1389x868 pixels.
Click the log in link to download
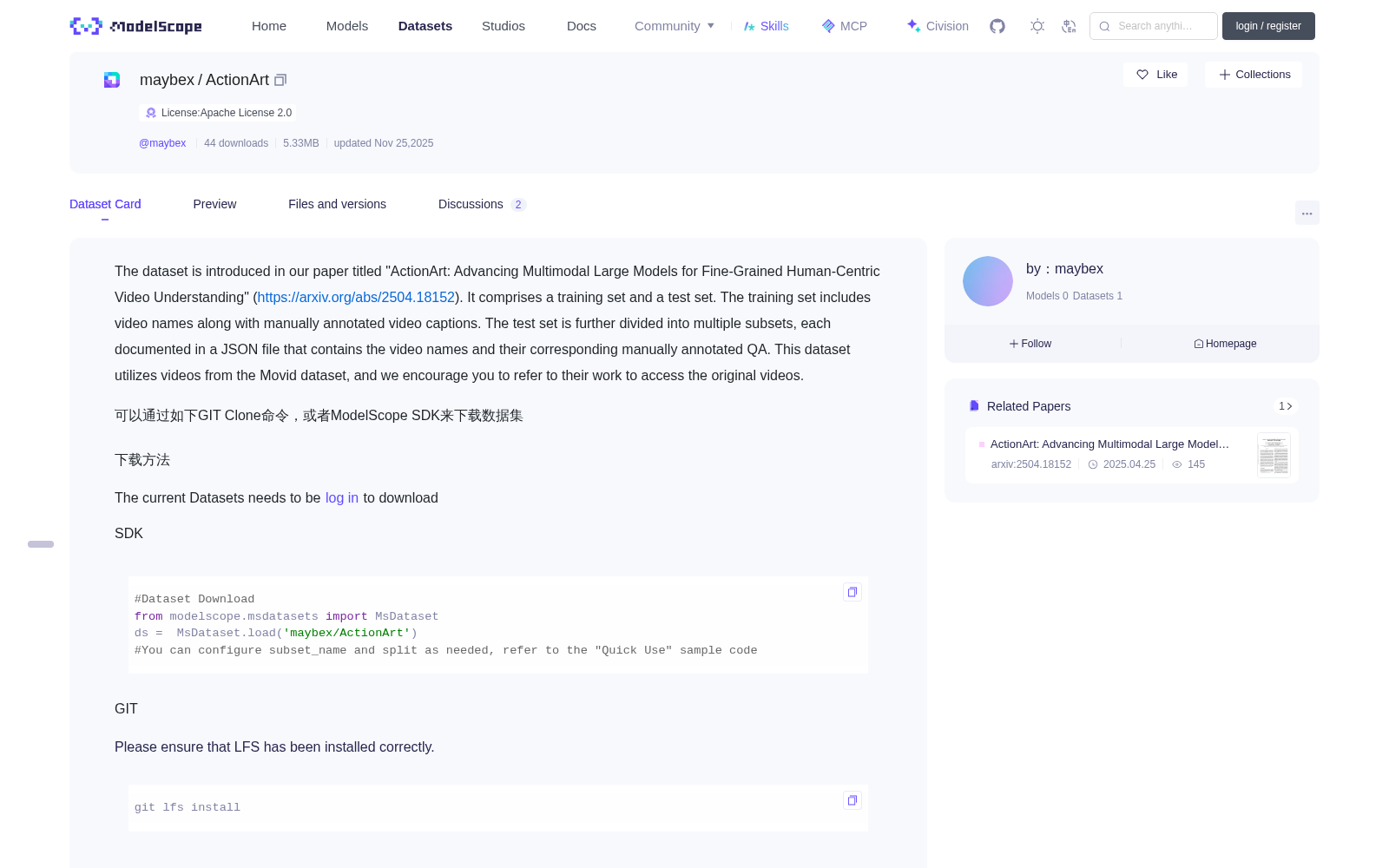[x=342, y=497]
